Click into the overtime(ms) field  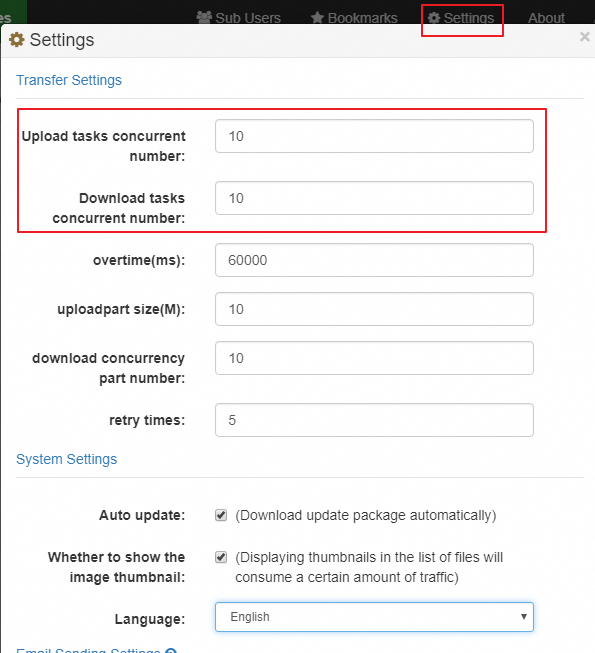point(374,260)
